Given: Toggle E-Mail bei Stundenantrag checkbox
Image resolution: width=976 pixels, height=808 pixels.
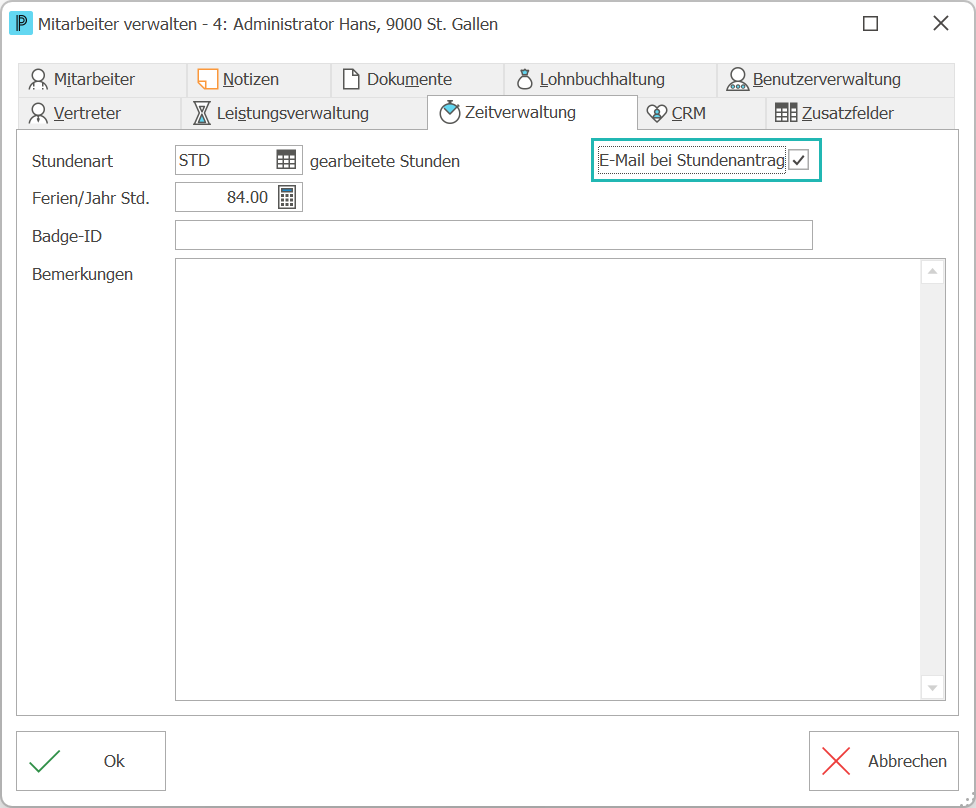Looking at the screenshot, I should tap(799, 160).
